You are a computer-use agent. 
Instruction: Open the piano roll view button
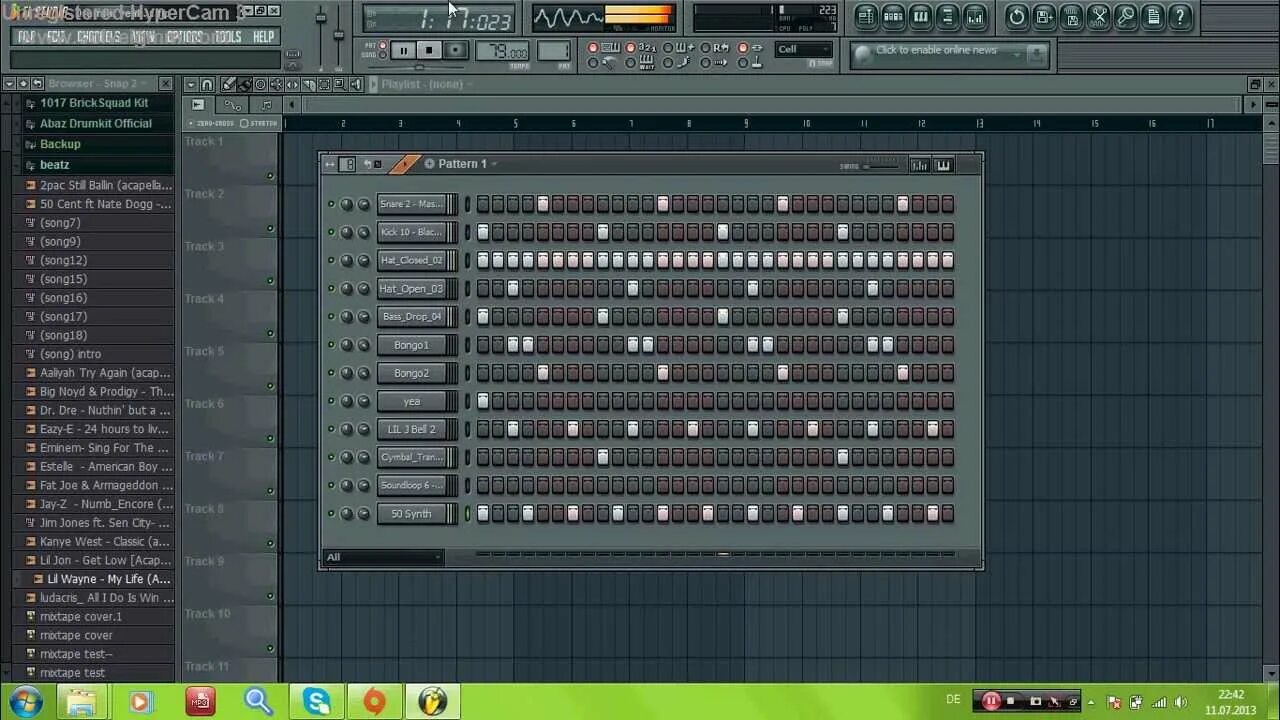pos(920,16)
